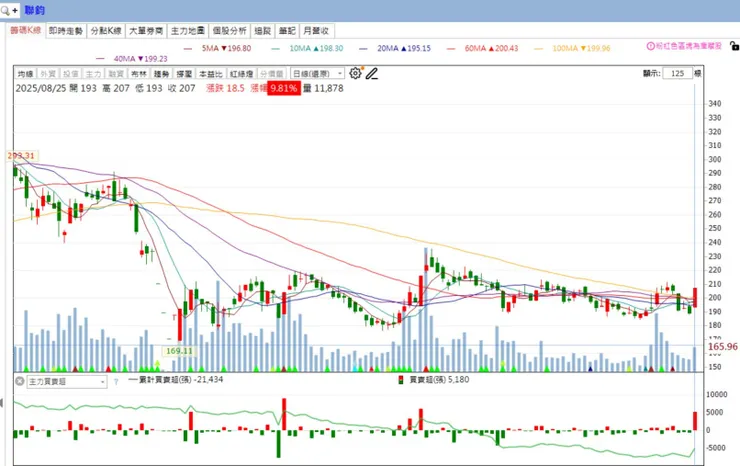Toggle the 融資 overlay button
This screenshot has width=740, height=466.
[116, 74]
